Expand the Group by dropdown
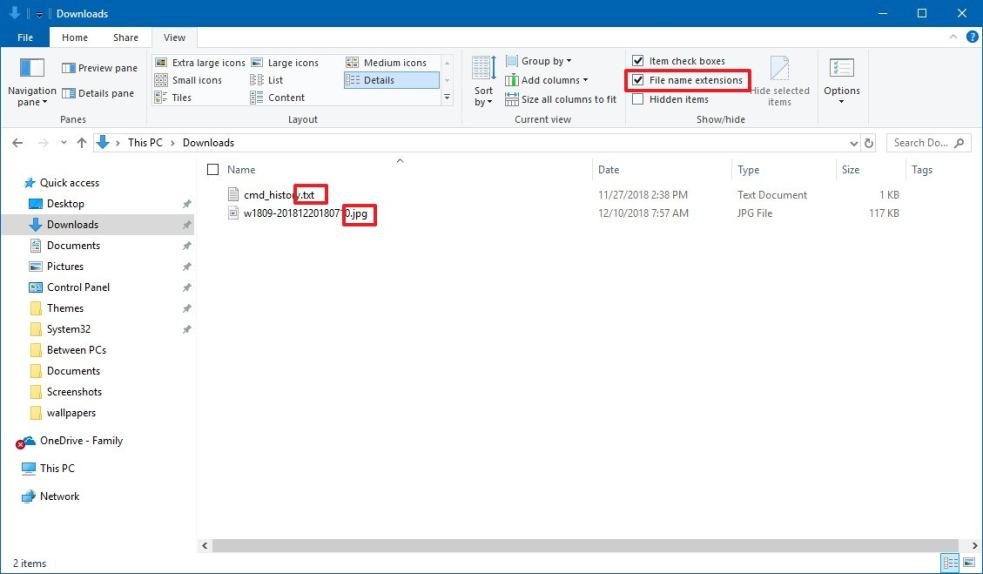 click(x=539, y=61)
